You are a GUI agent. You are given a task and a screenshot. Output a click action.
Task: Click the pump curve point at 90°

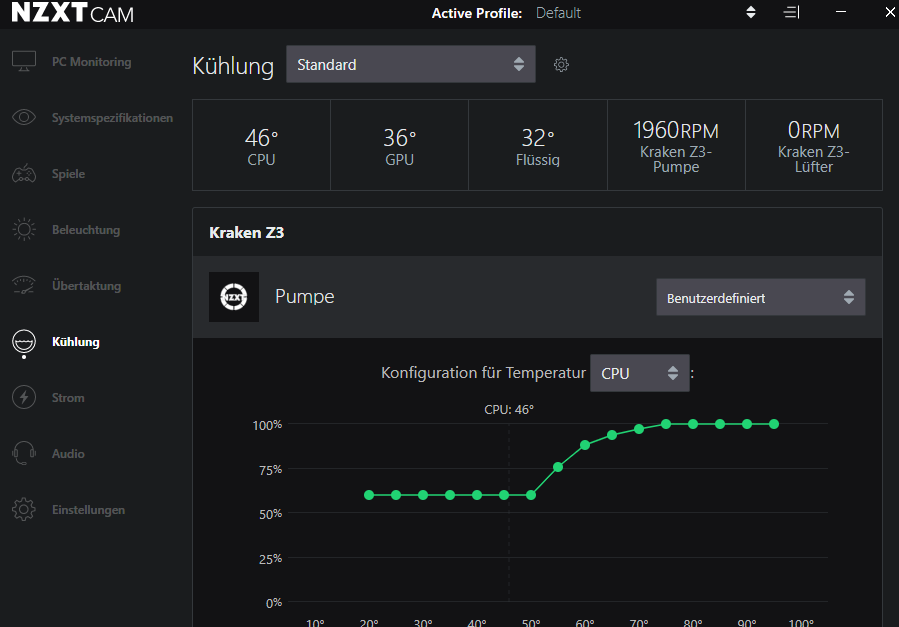pos(746,424)
